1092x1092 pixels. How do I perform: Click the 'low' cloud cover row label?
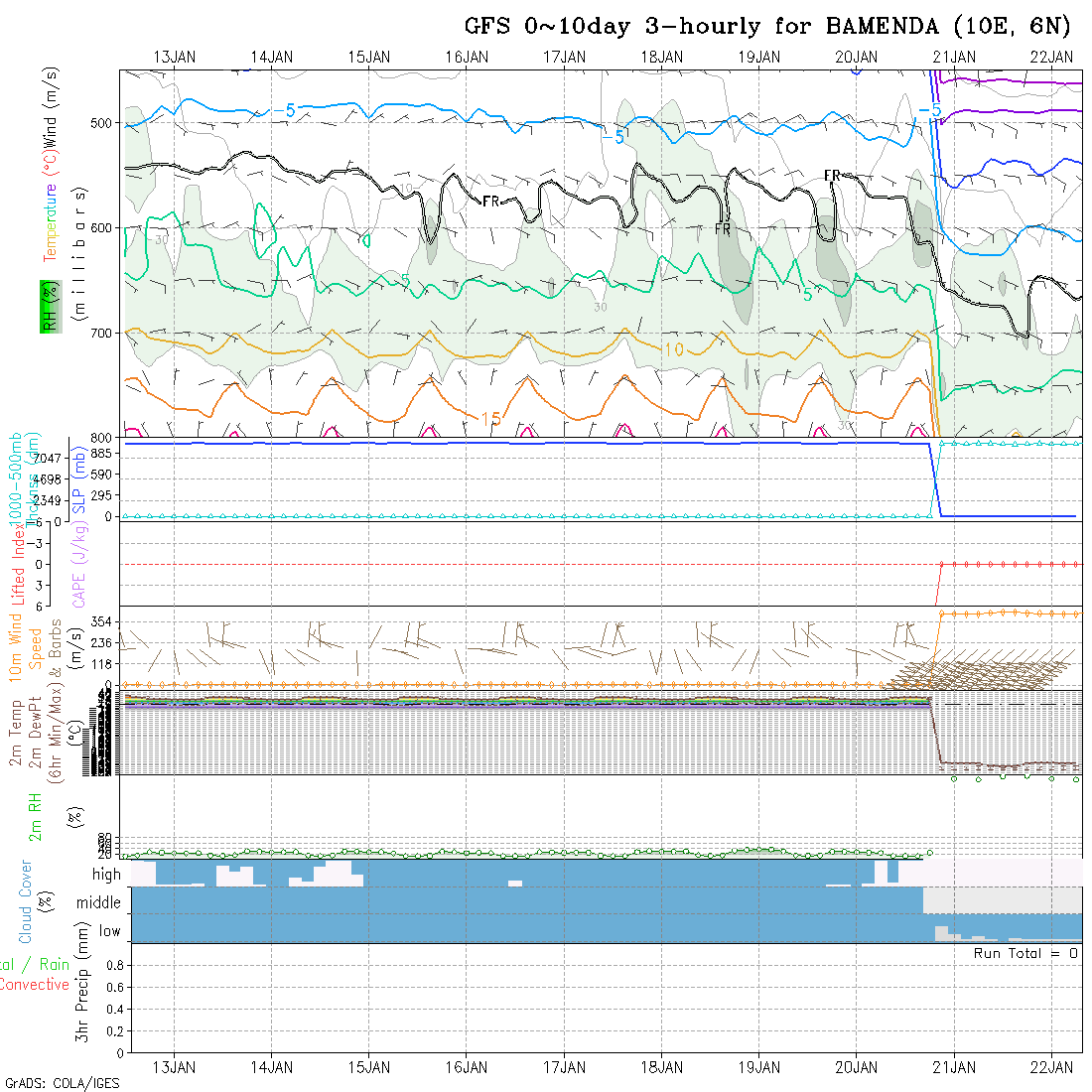click(109, 931)
